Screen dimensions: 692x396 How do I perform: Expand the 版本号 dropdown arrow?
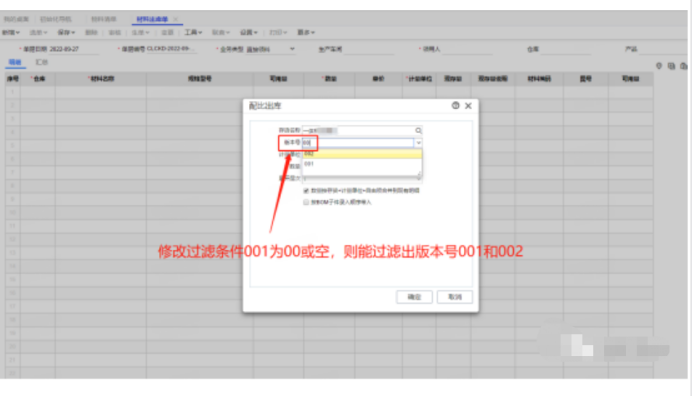418,143
